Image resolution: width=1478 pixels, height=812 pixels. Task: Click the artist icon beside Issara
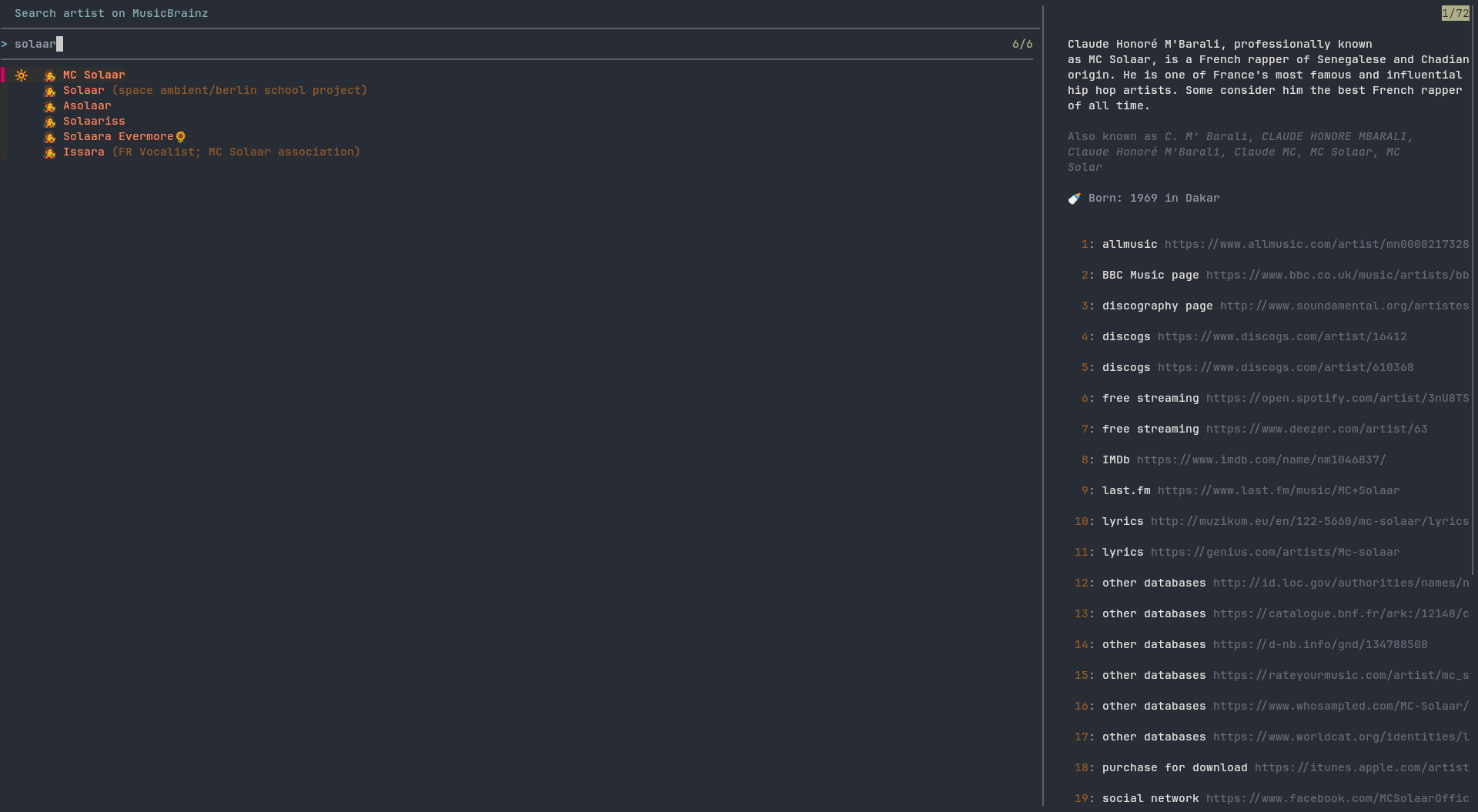point(50,152)
